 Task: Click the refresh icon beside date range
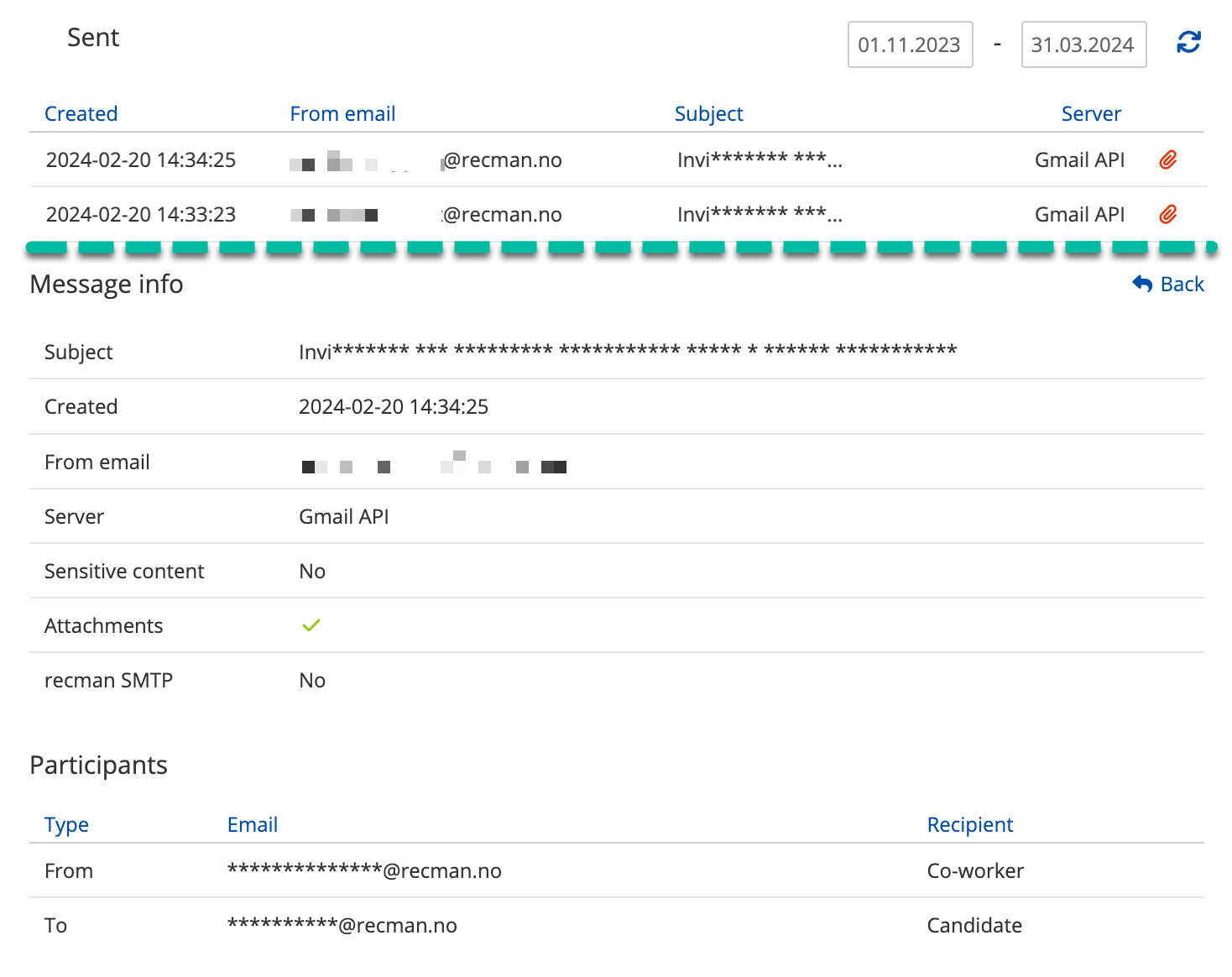tap(1188, 42)
